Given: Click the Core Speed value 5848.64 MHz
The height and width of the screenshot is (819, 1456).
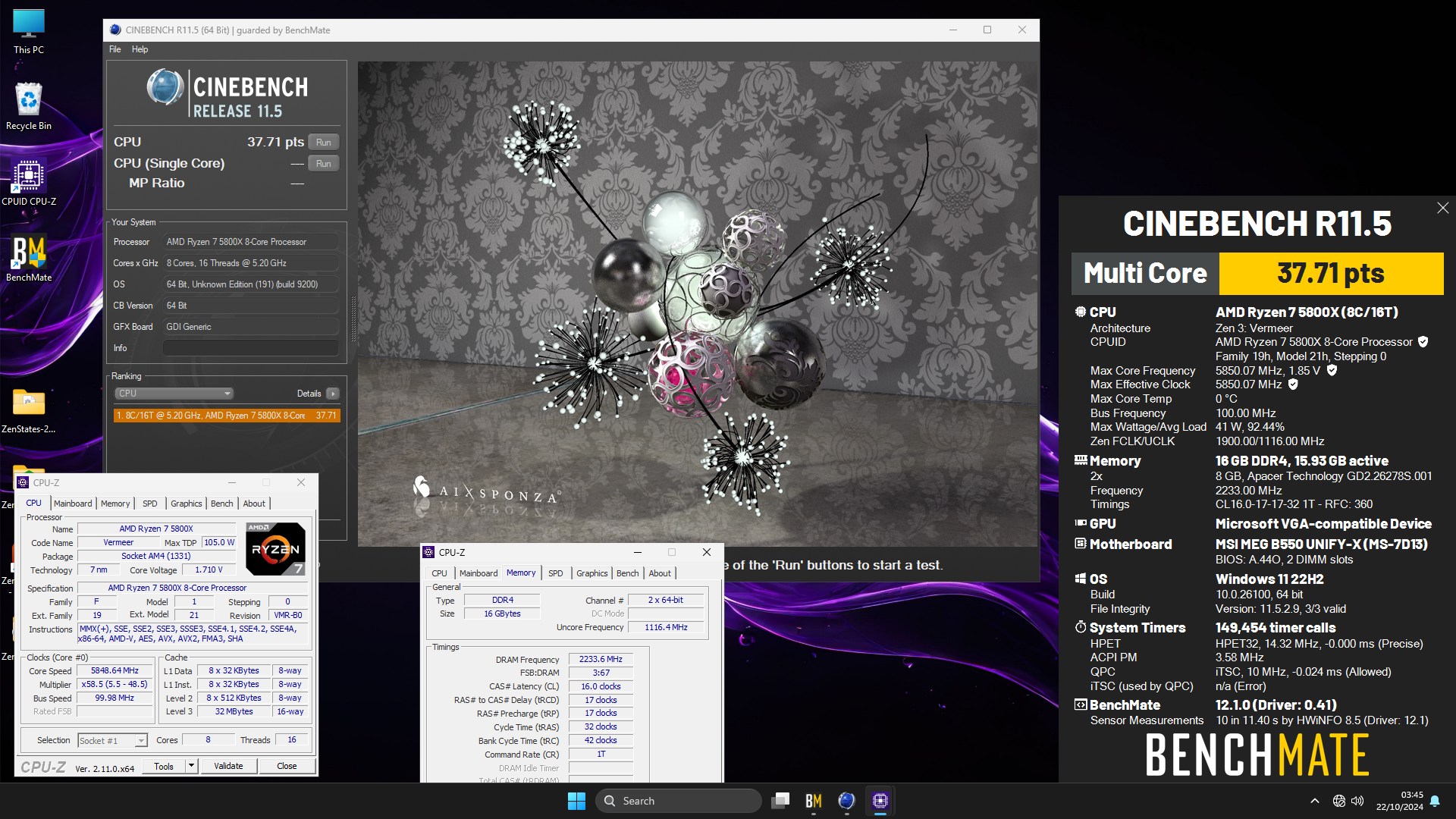Looking at the screenshot, I should pos(115,671).
